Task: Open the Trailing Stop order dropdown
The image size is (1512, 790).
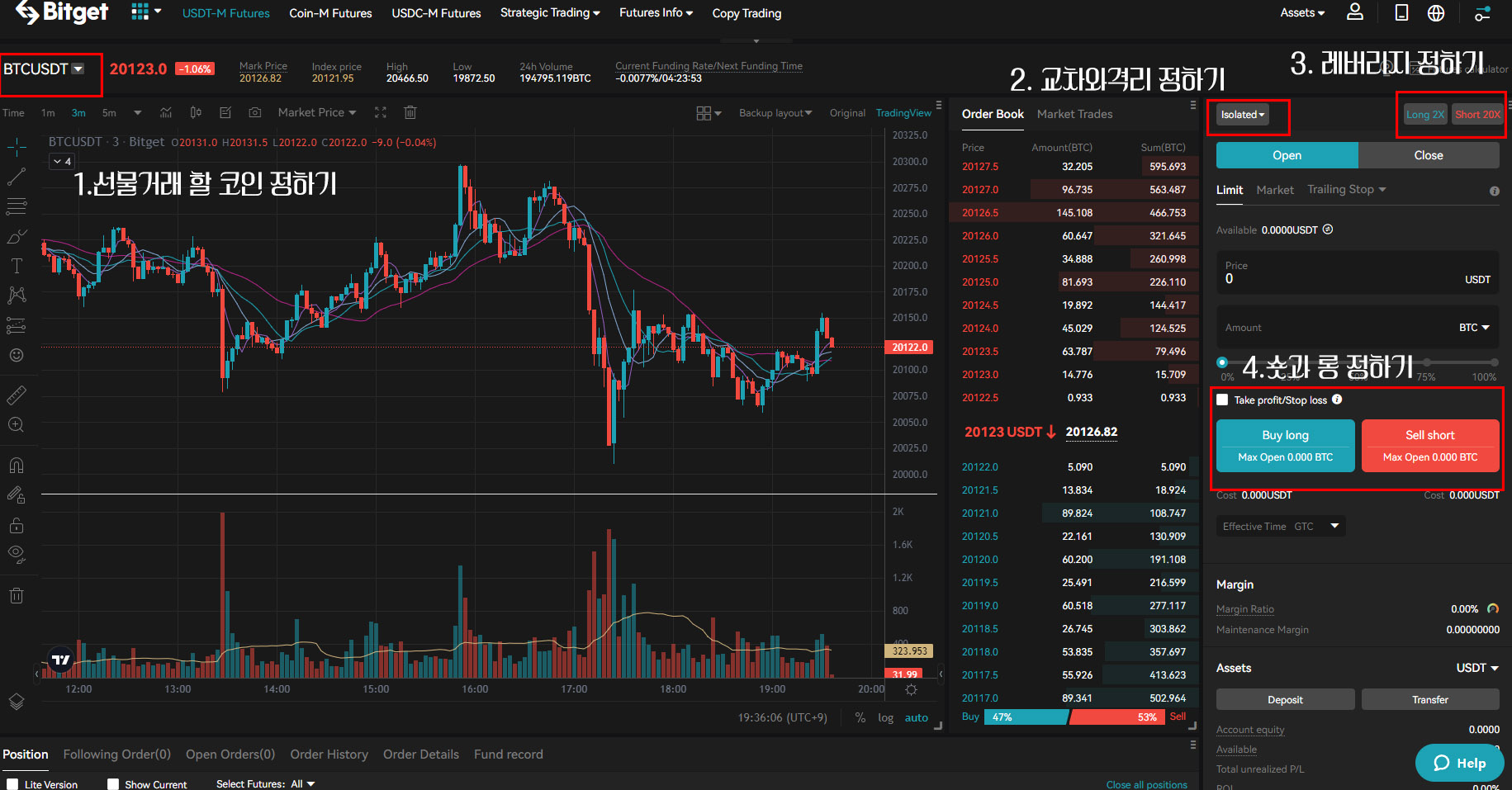Action: [1347, 190]
